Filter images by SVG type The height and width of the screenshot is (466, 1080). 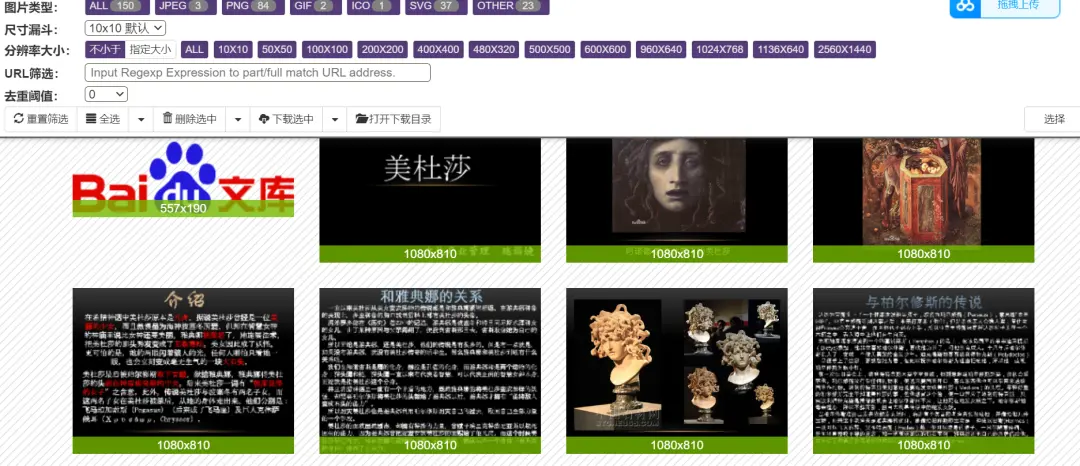click(435, 6)
